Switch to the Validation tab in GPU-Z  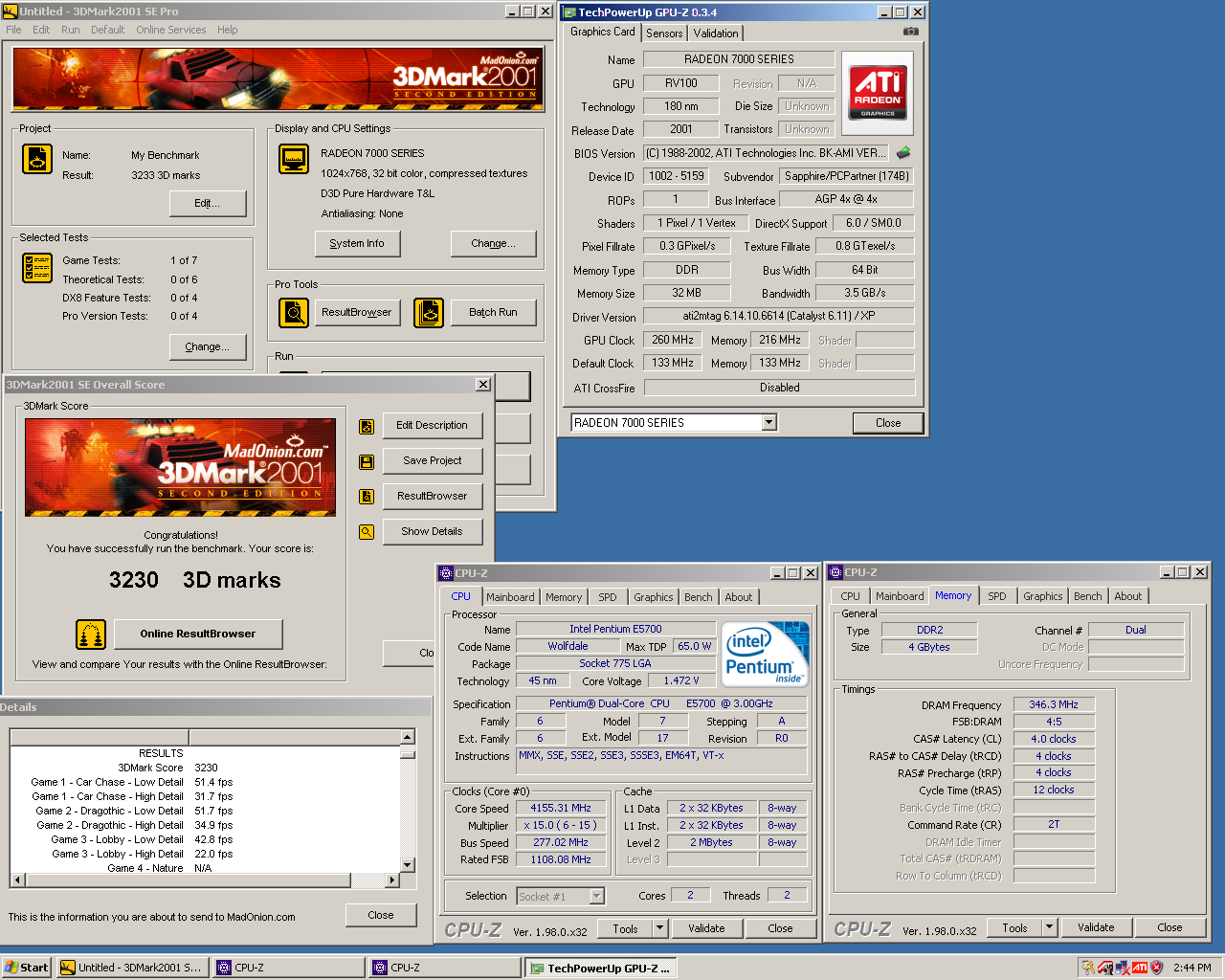pyautogui.click(x=716, y=33)
